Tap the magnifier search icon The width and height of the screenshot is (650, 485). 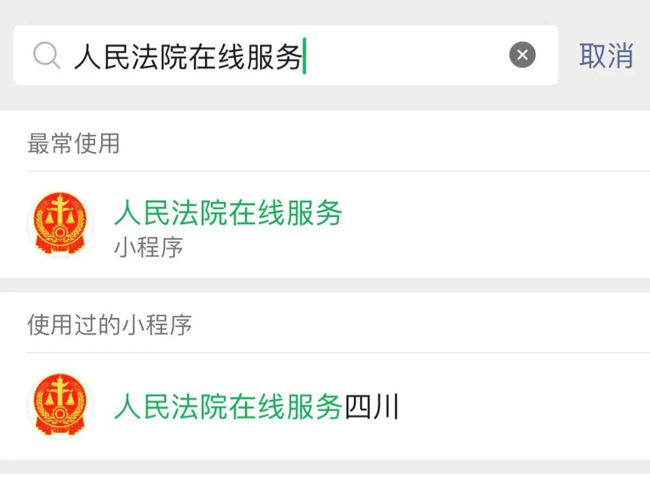point(47,55)
